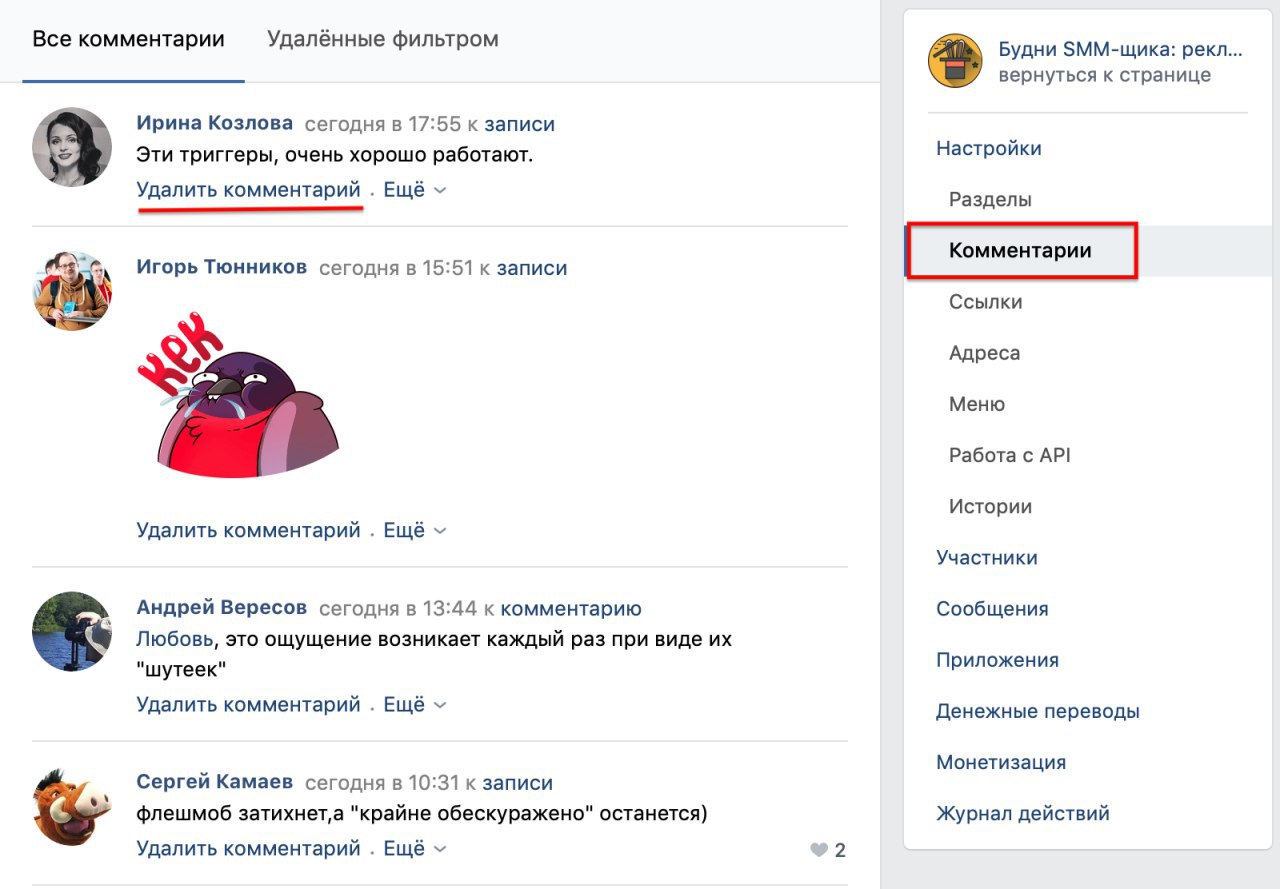Image resolution: width=1280 pixels, height=889 pixels.
Task: Switch to Удалённые фильтром tab
Action: [383, 39]
